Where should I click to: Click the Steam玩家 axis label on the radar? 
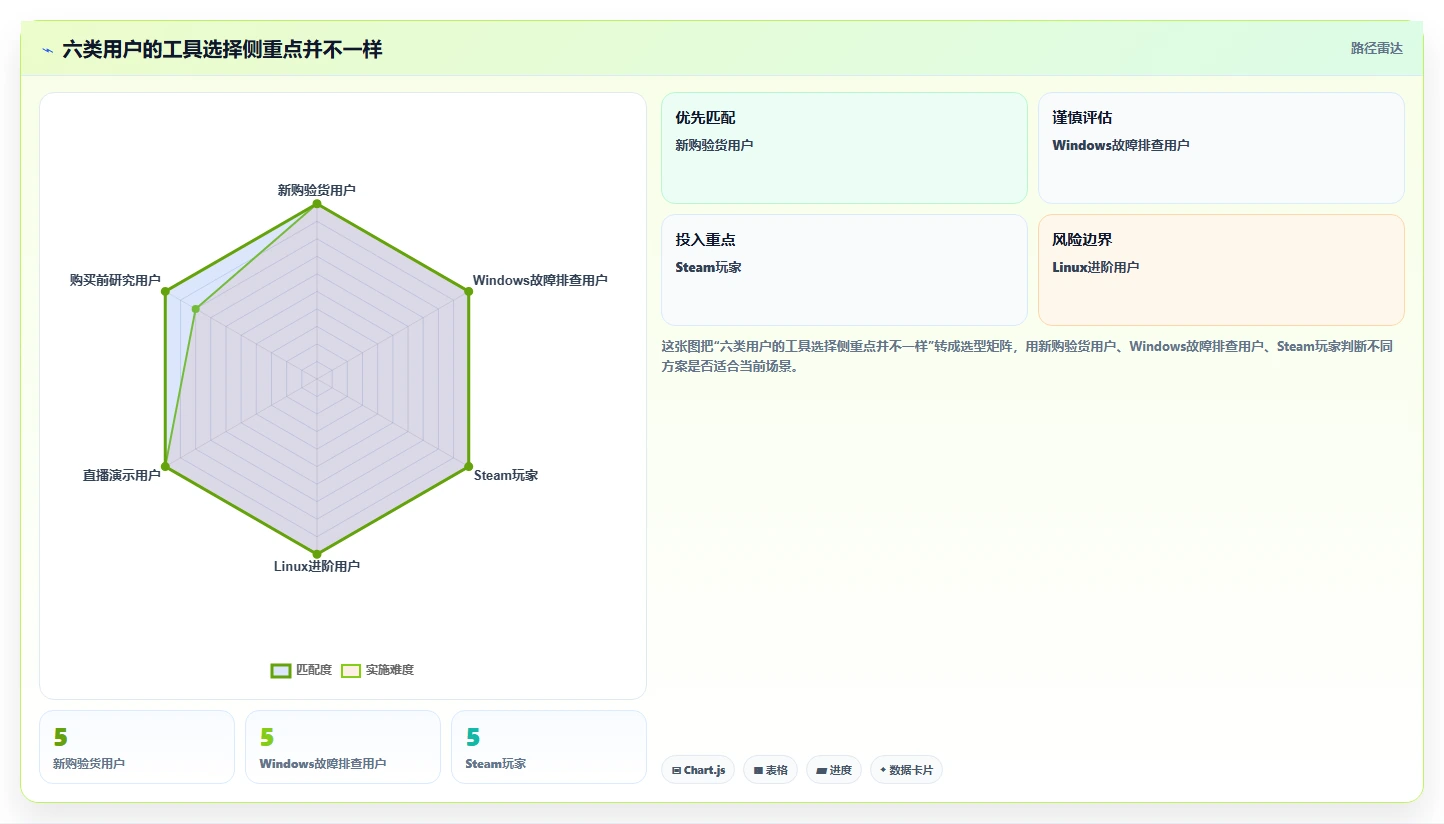click(506, 475)
